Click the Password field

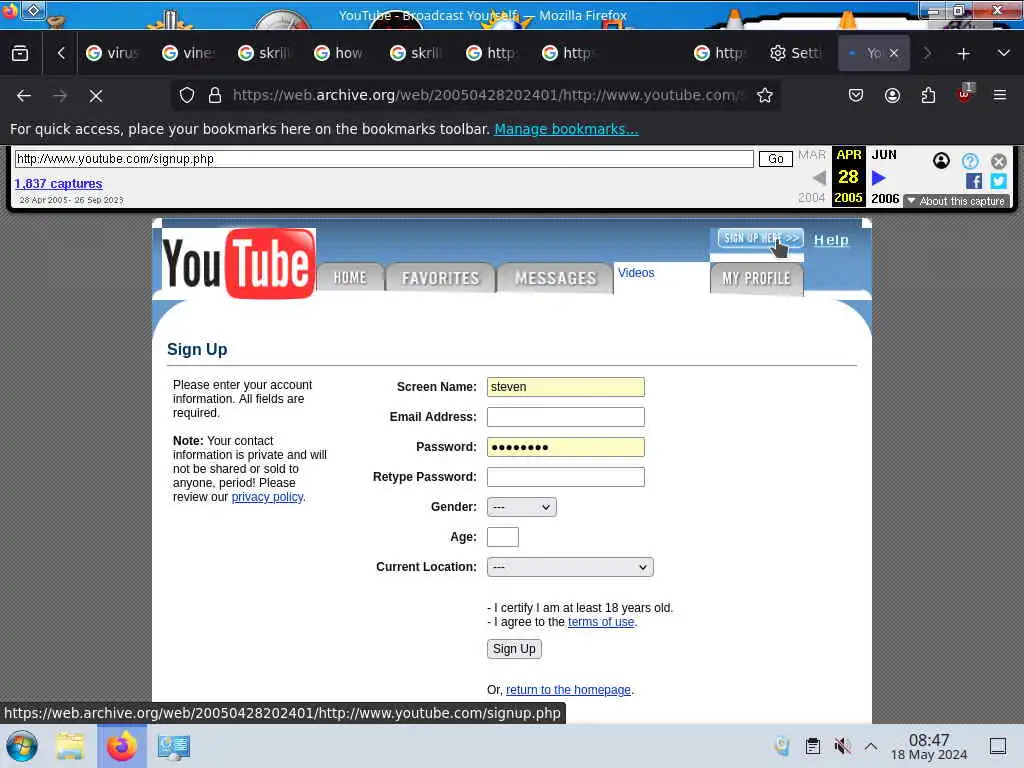tap(566, 447)
